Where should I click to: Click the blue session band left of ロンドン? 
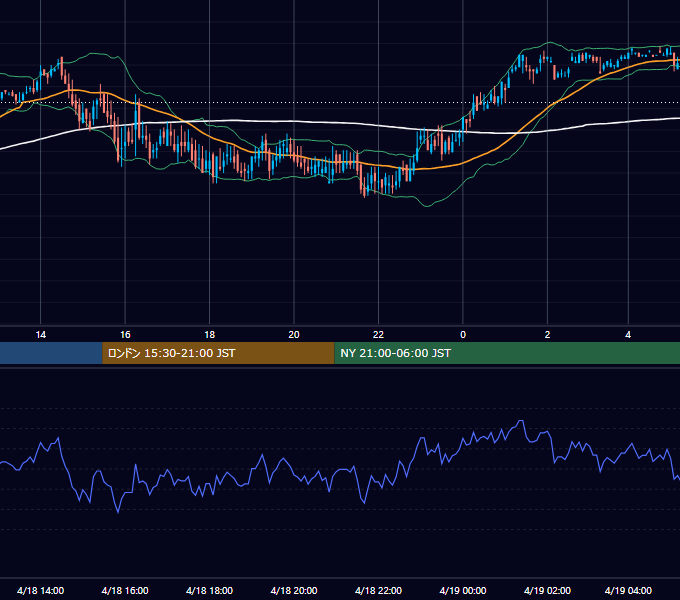pyautogui.click(x=51, y=353)
